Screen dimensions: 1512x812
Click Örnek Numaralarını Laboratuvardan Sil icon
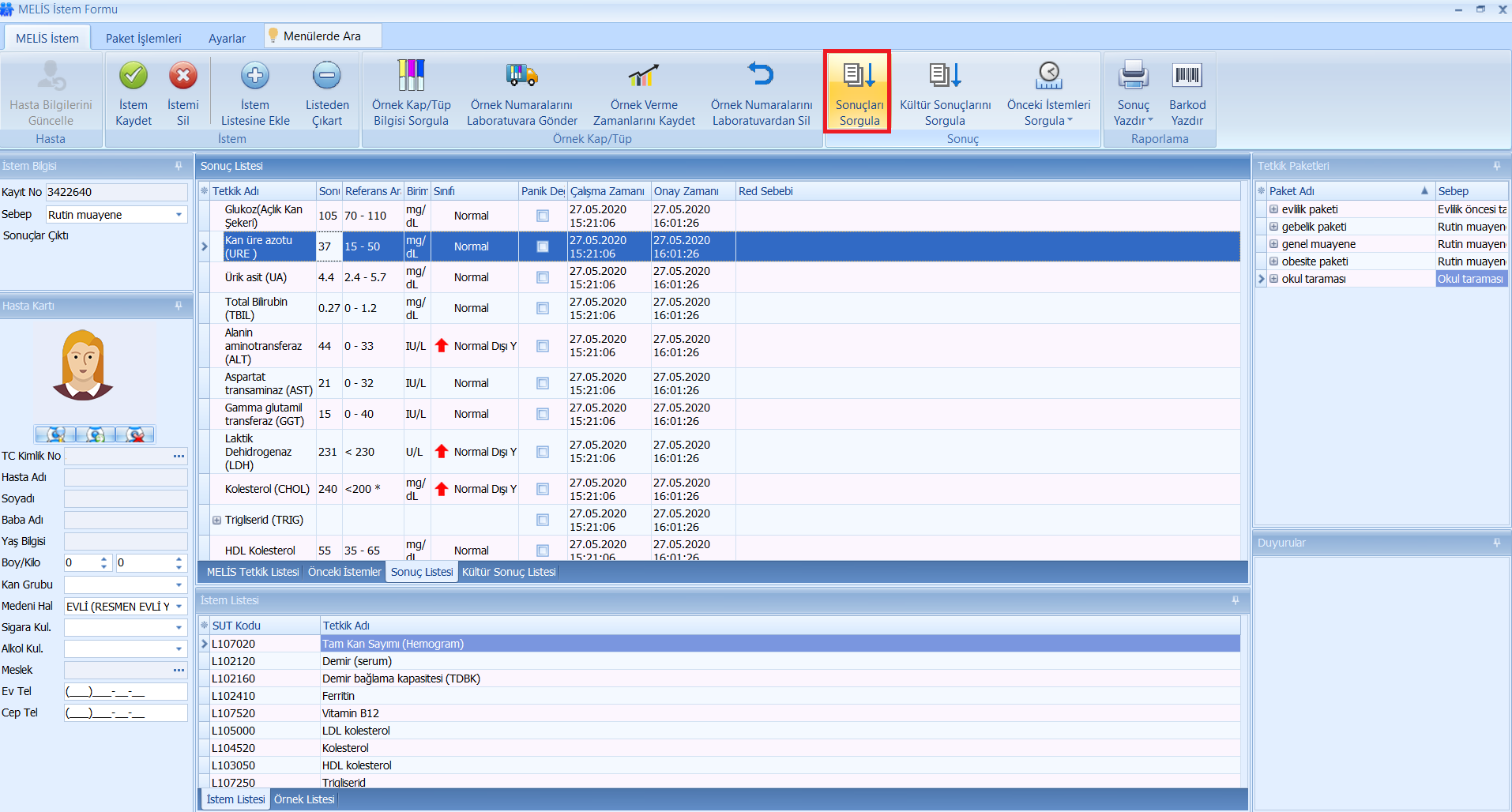[761, 74]
